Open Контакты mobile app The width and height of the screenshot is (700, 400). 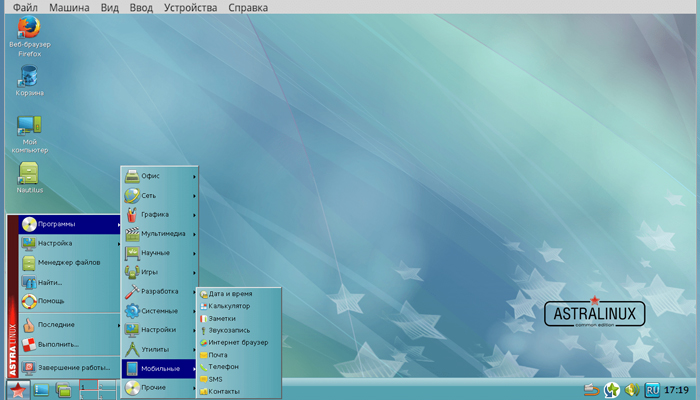coord(239,392)
